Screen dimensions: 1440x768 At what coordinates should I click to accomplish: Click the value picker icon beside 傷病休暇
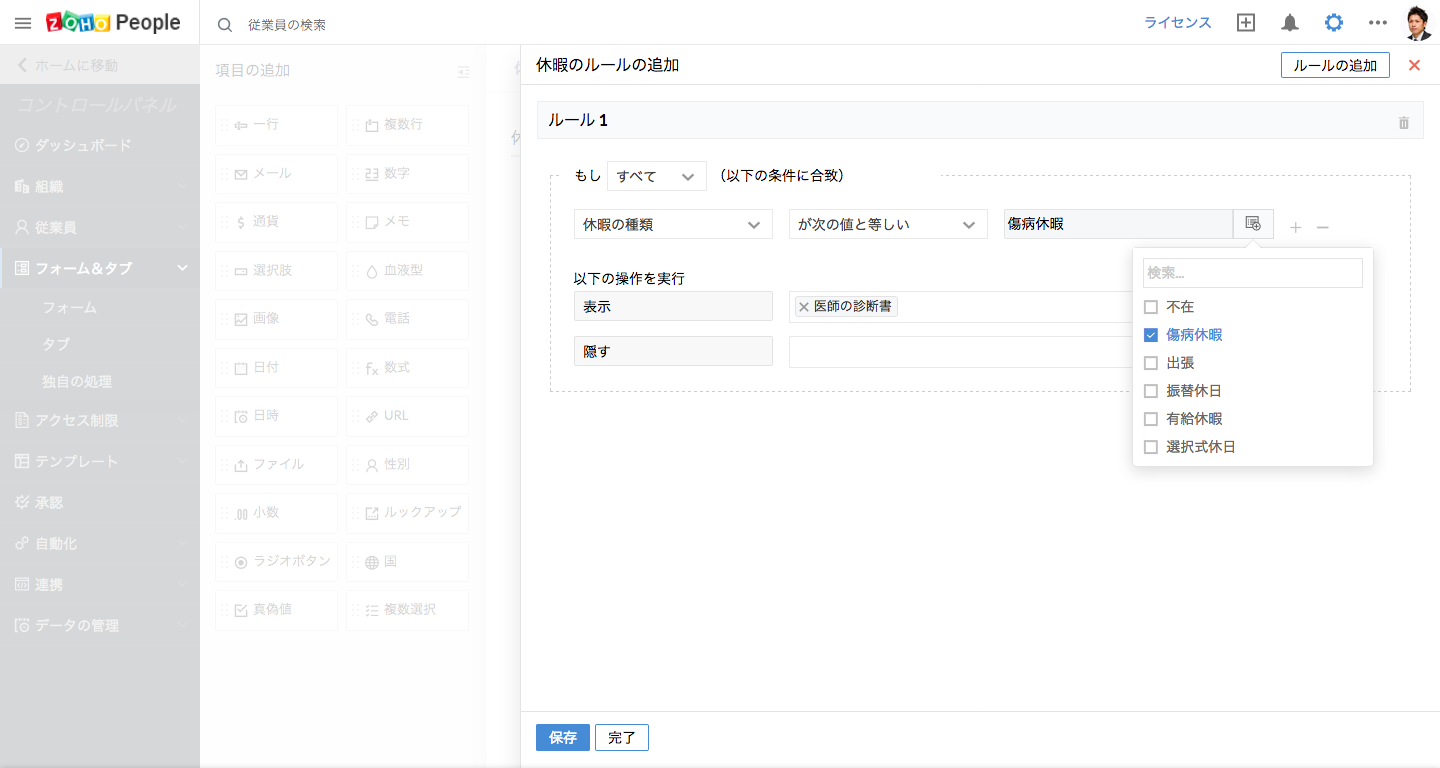(x=1253, y=224)
